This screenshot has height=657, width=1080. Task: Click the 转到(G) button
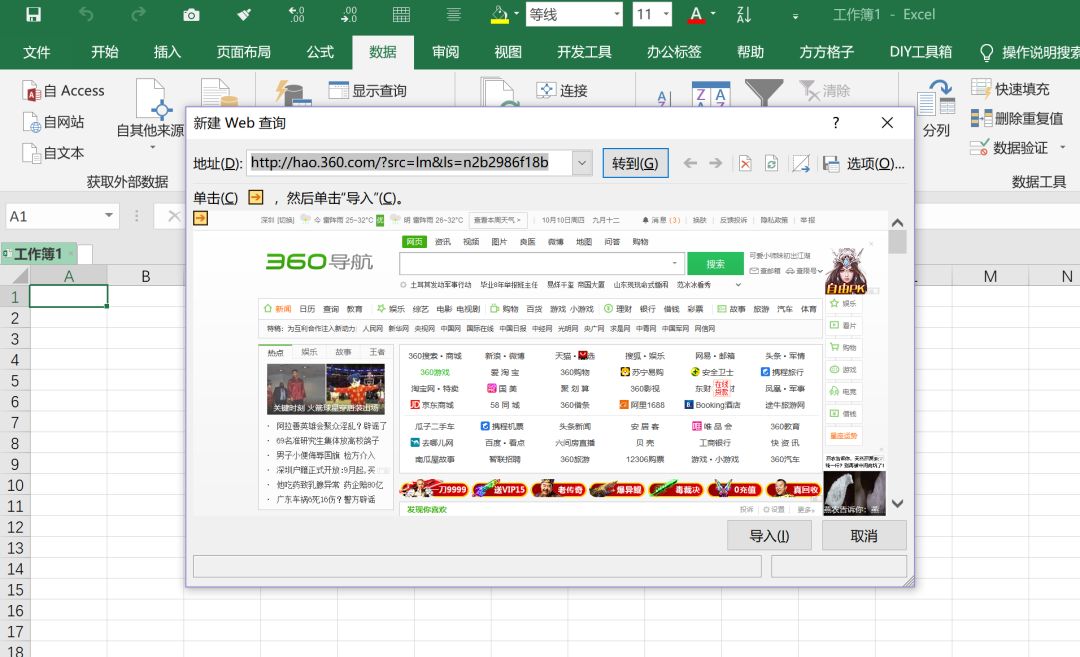point(635,163)
